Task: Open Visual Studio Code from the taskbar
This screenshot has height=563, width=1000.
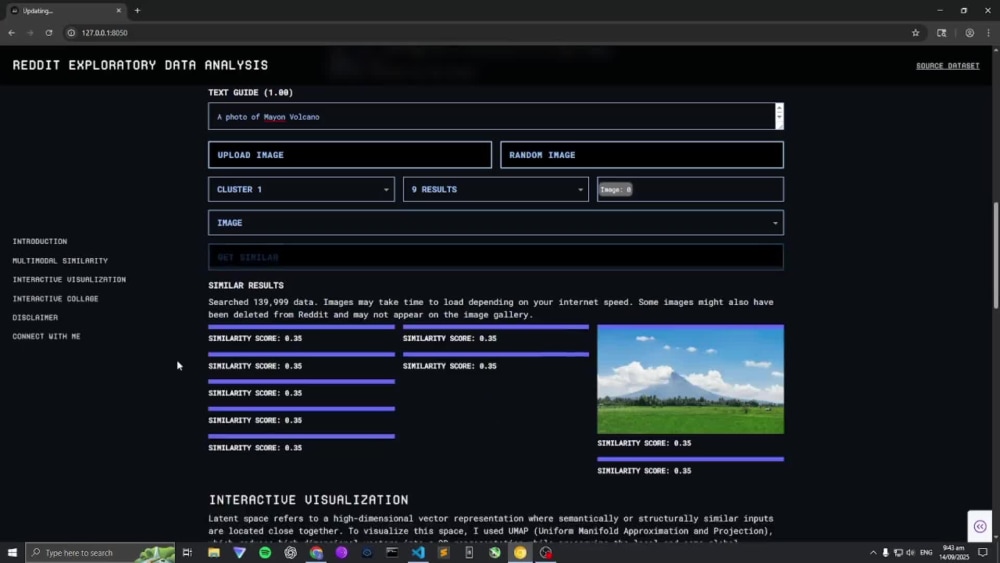Action: [x=418, y=552]
